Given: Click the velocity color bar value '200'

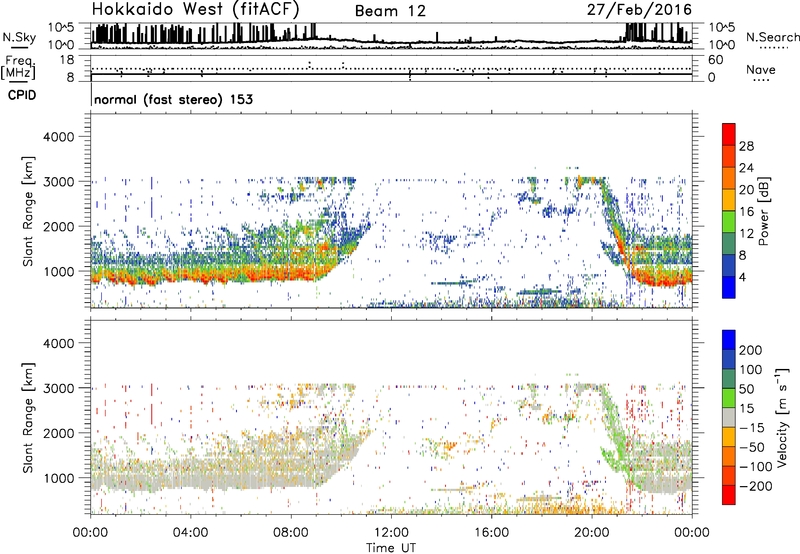Looking at the screenshot, I should coord(750,350).
